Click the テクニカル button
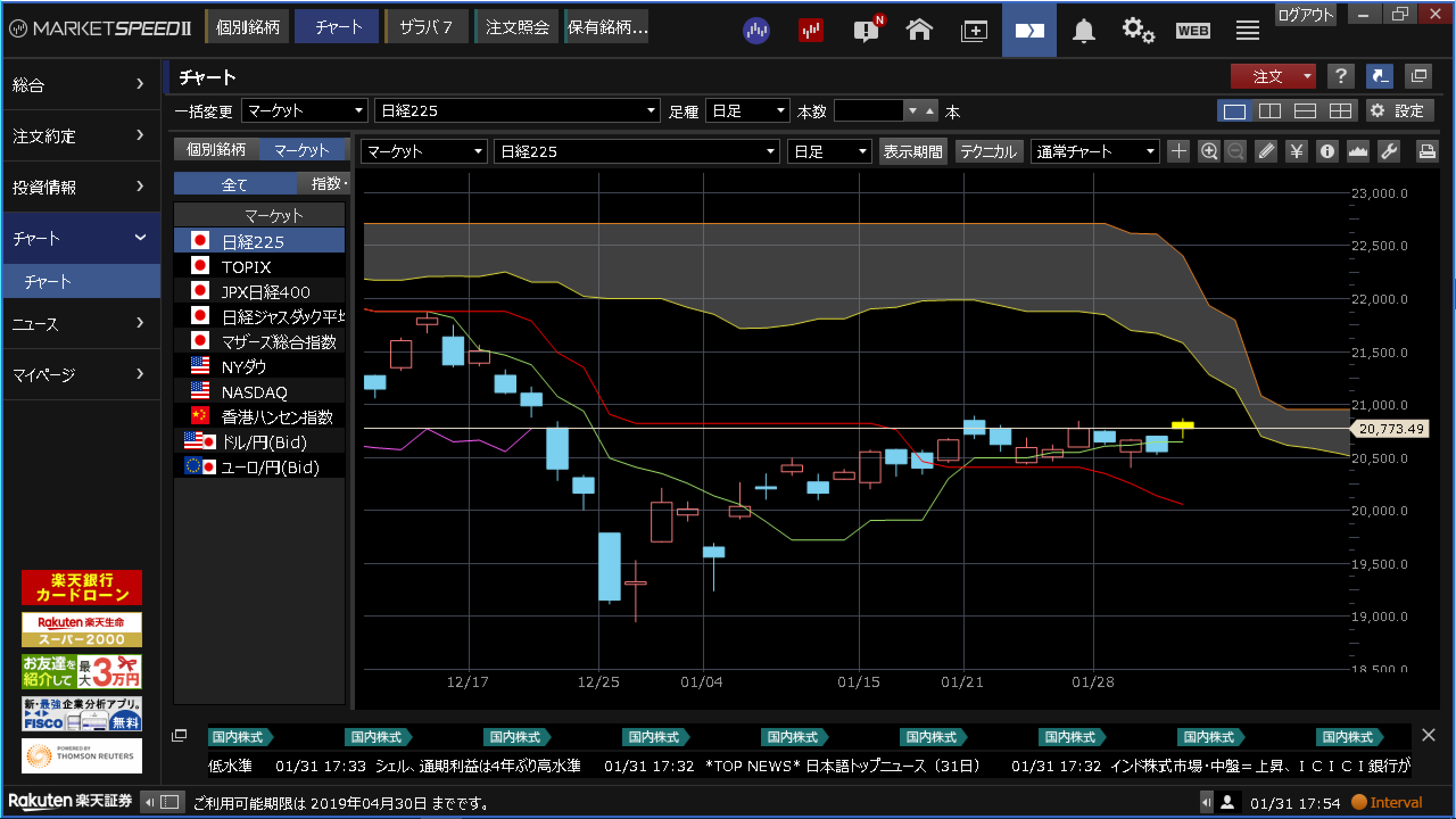 point(988,151)
